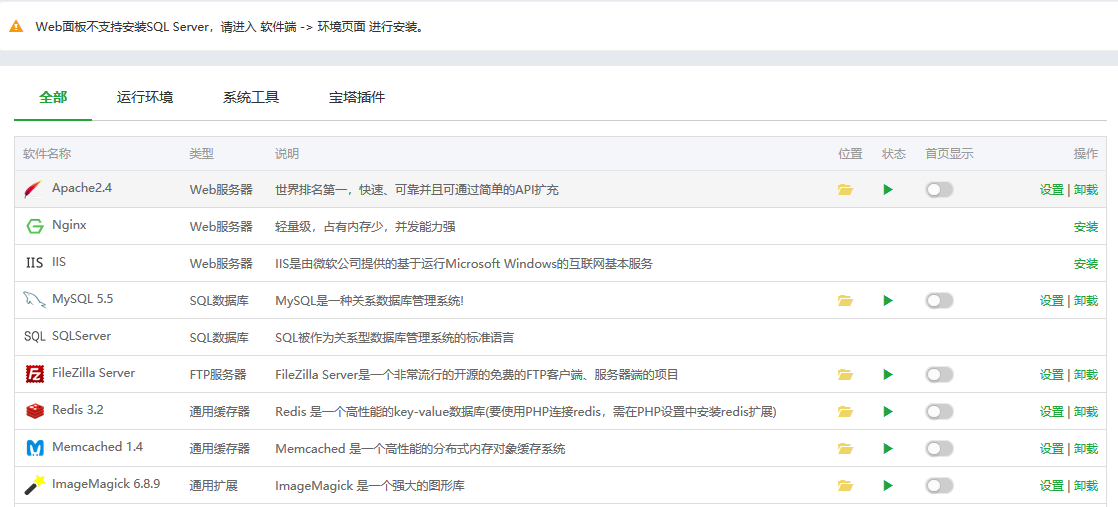Click 卸载 for MySQL 5.5

point(1086,301)
